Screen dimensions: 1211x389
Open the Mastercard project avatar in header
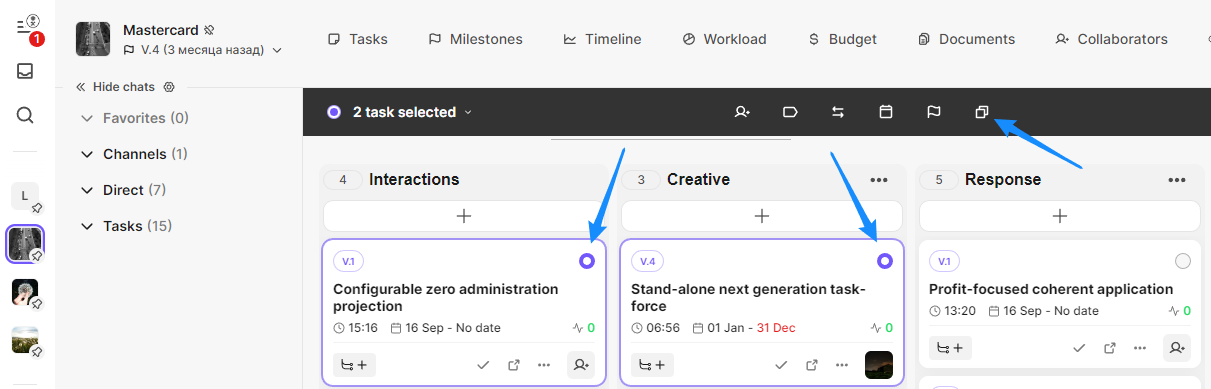pos(93,39)
